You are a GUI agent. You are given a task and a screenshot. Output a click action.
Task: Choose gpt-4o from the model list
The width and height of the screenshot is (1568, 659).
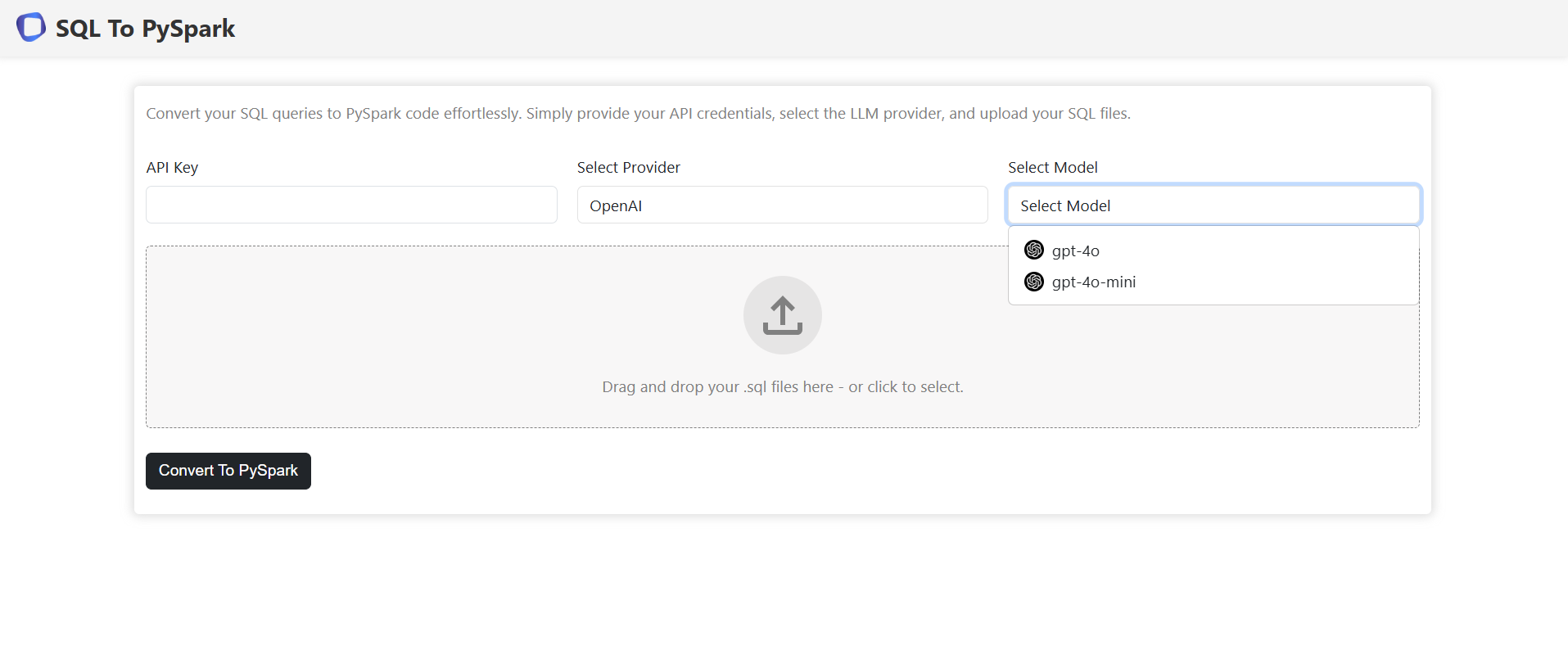coord(1213,251)
